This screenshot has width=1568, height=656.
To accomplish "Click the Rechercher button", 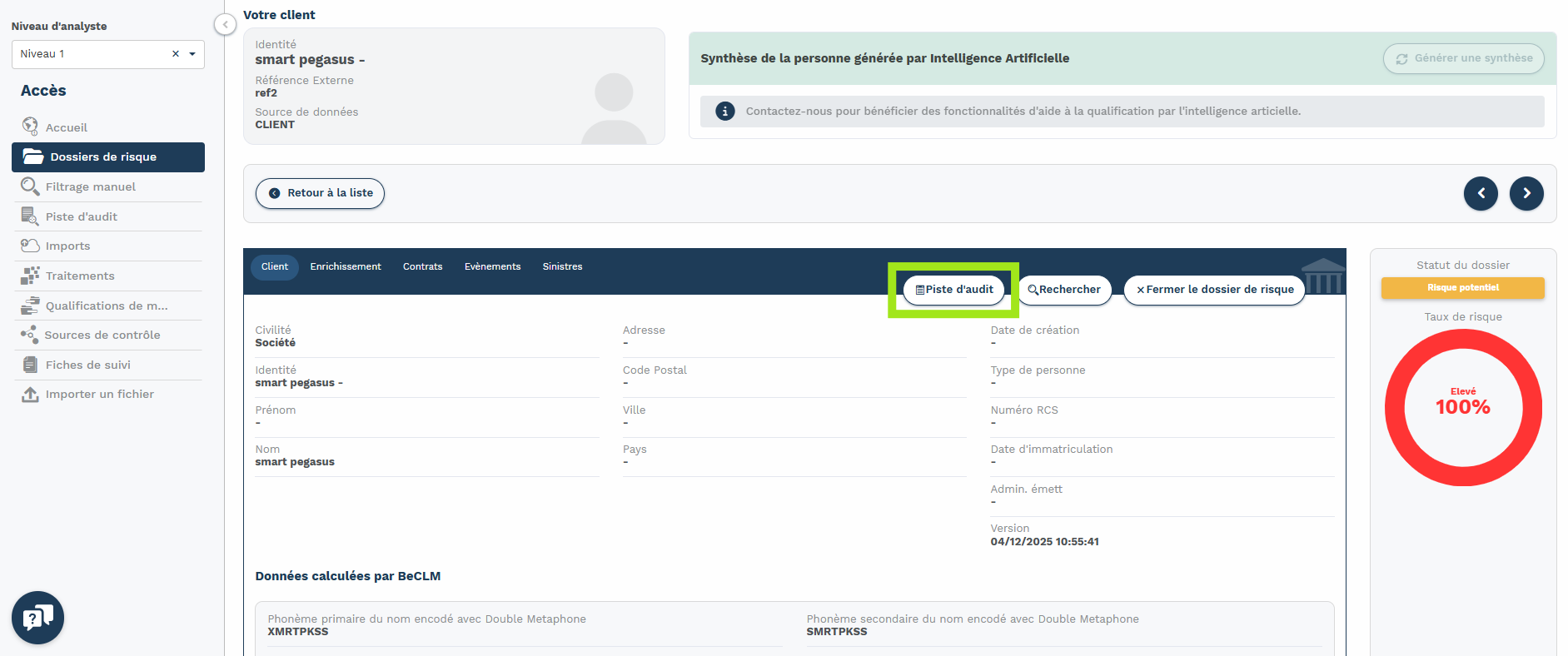I will (x=1064, y=290).
